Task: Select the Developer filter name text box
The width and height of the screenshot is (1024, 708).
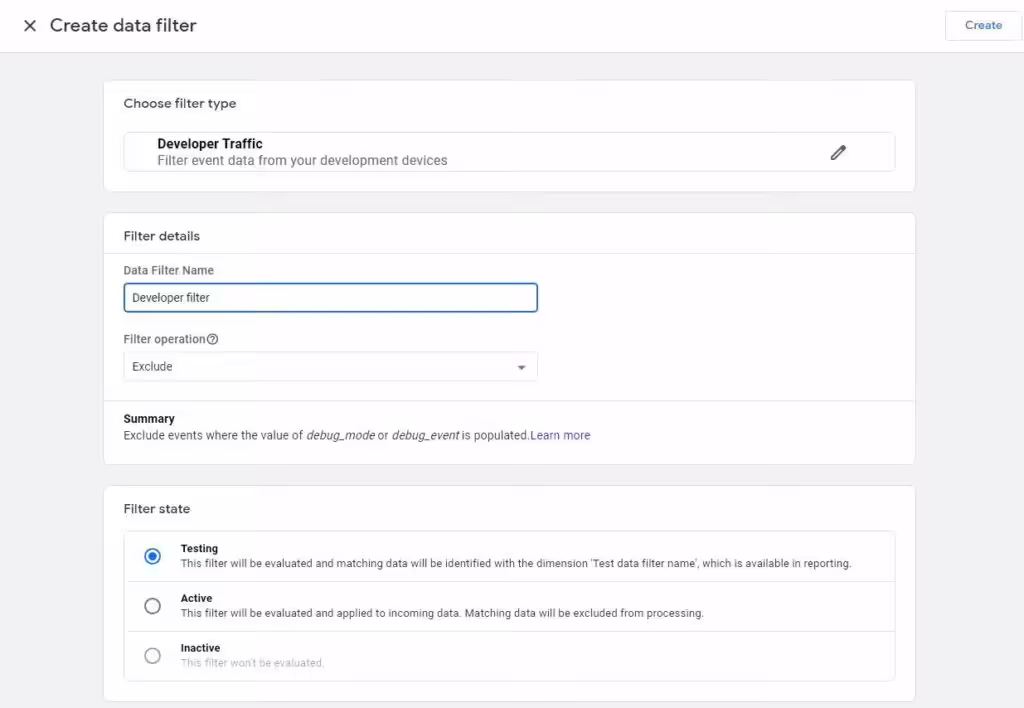Action: (330, 297)
